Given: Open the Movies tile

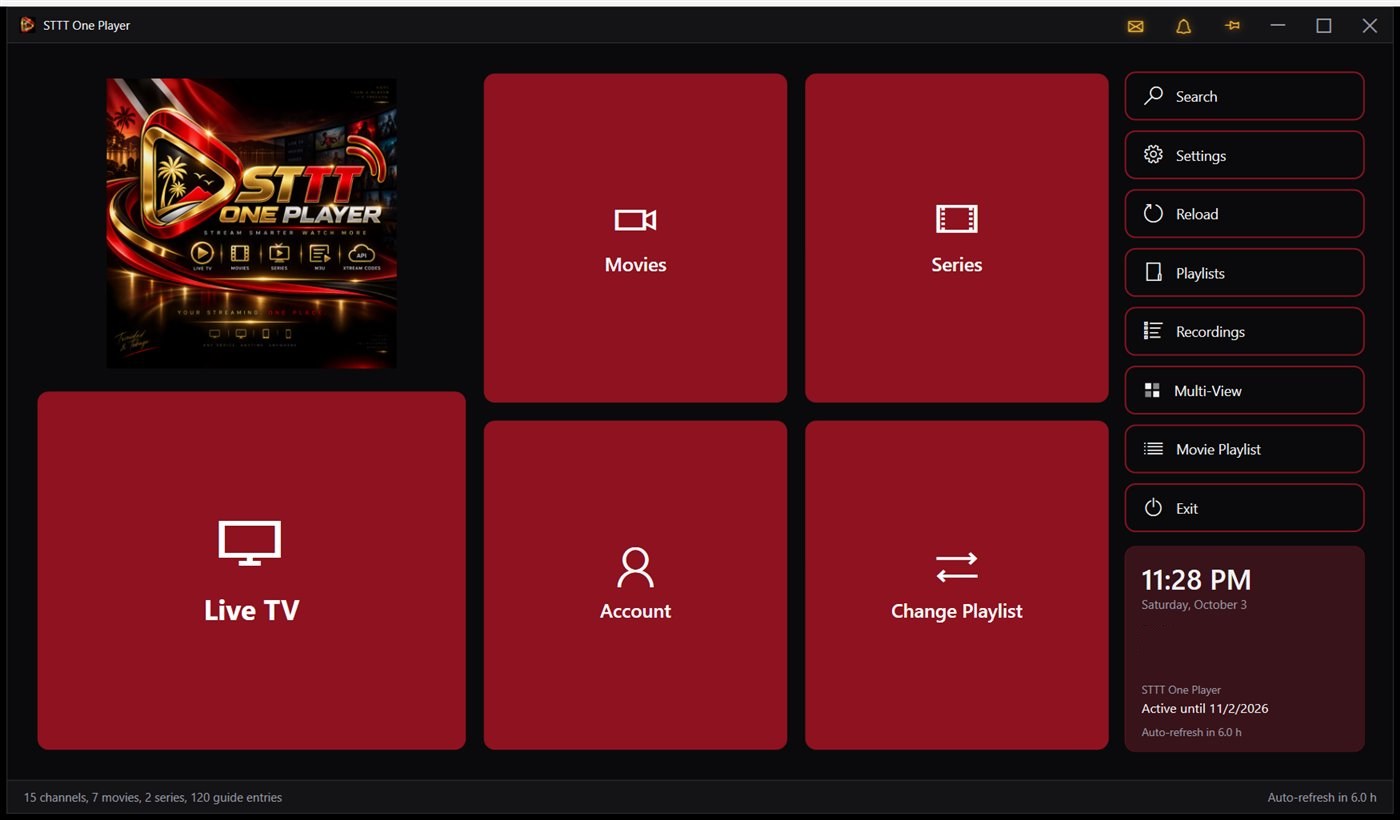Looking at the screenshot, I should click(x=635, y=238).
